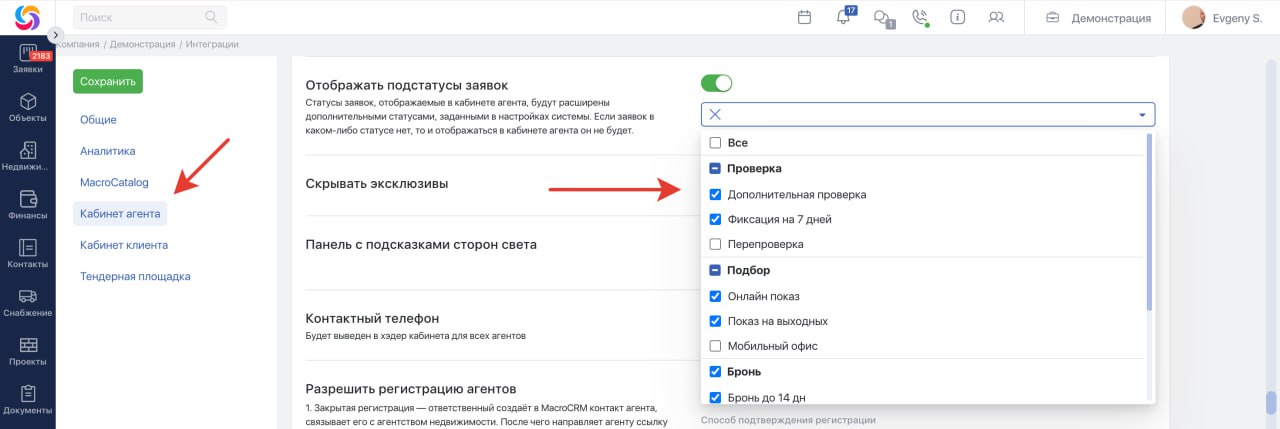Open Финансы wallet icon in sidebar
1280x429 pixels.
27,203
